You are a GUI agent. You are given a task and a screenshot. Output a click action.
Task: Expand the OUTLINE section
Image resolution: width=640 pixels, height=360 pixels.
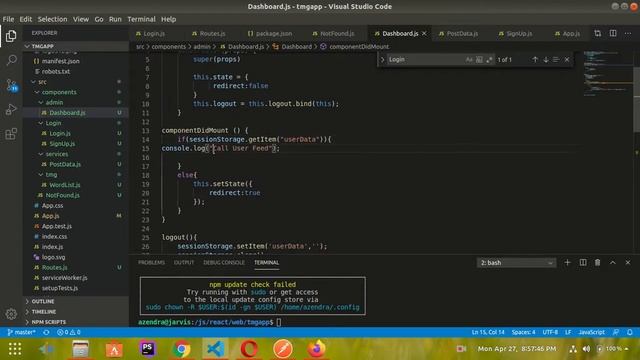(43, 301)
